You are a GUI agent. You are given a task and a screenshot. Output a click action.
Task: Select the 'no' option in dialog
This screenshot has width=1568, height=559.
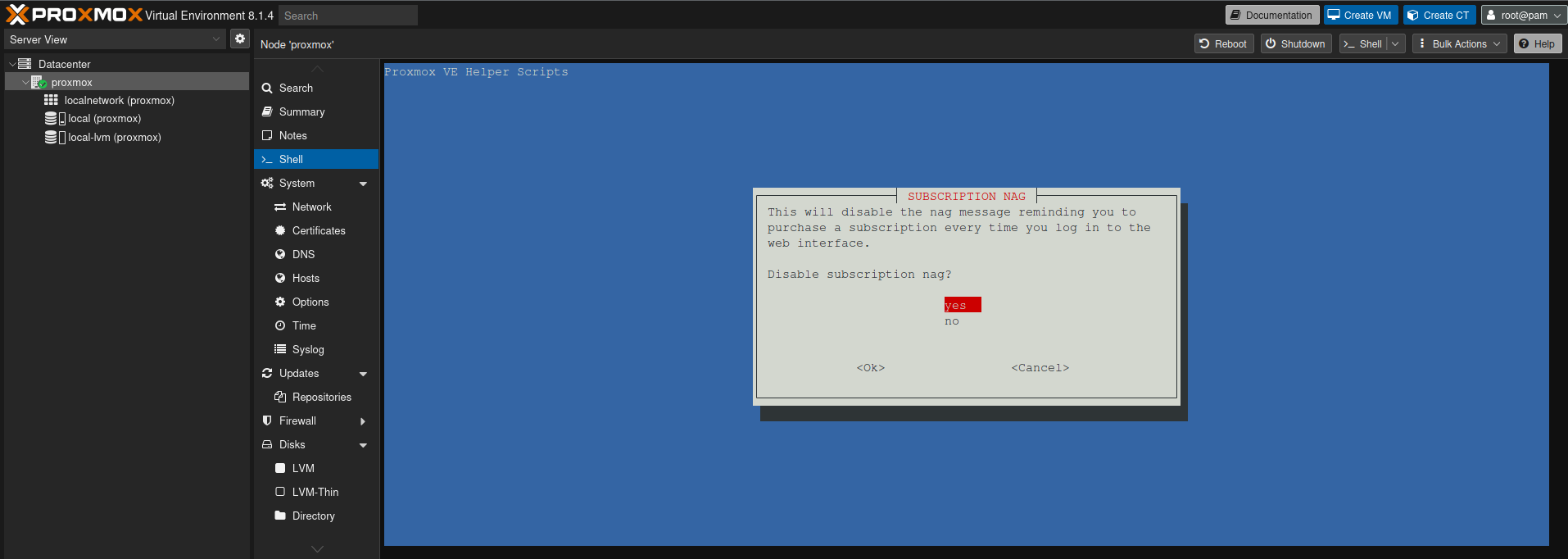click(x=952, y=321)
